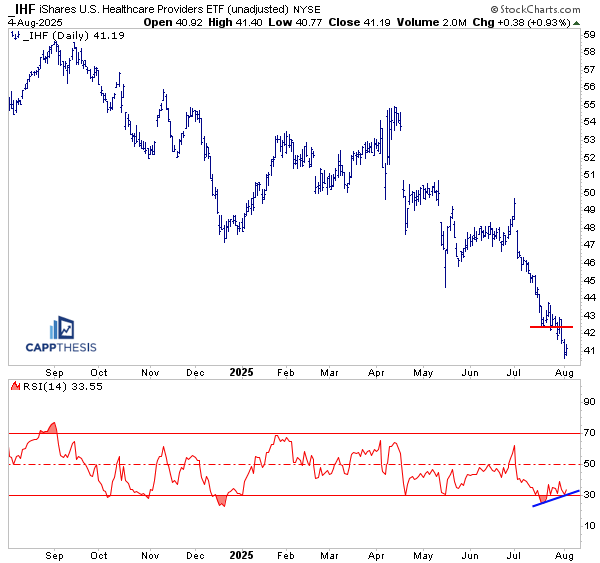Click the short red support line near 42
This screenshot has width=600, height=563.
coord(551,327)
